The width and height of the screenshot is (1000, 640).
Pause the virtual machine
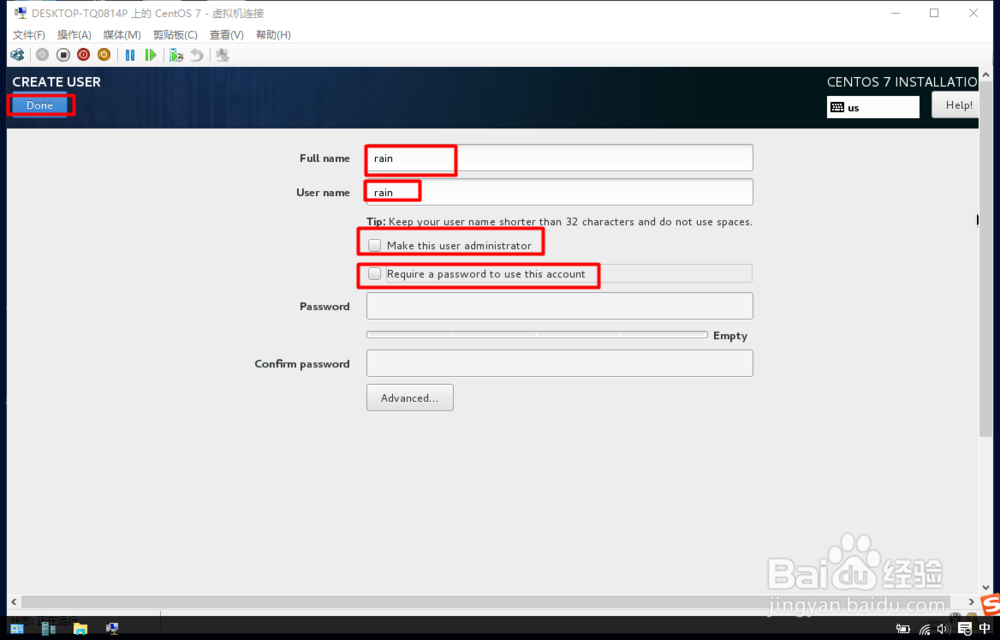130,54
